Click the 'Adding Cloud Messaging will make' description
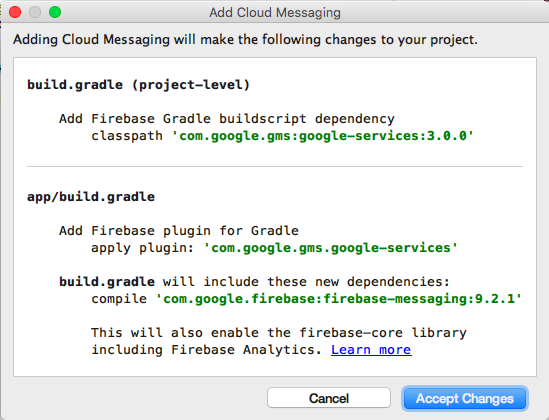The width and height of the screenshot is (549, 420). pyautogui.click(x=245, y=40)
